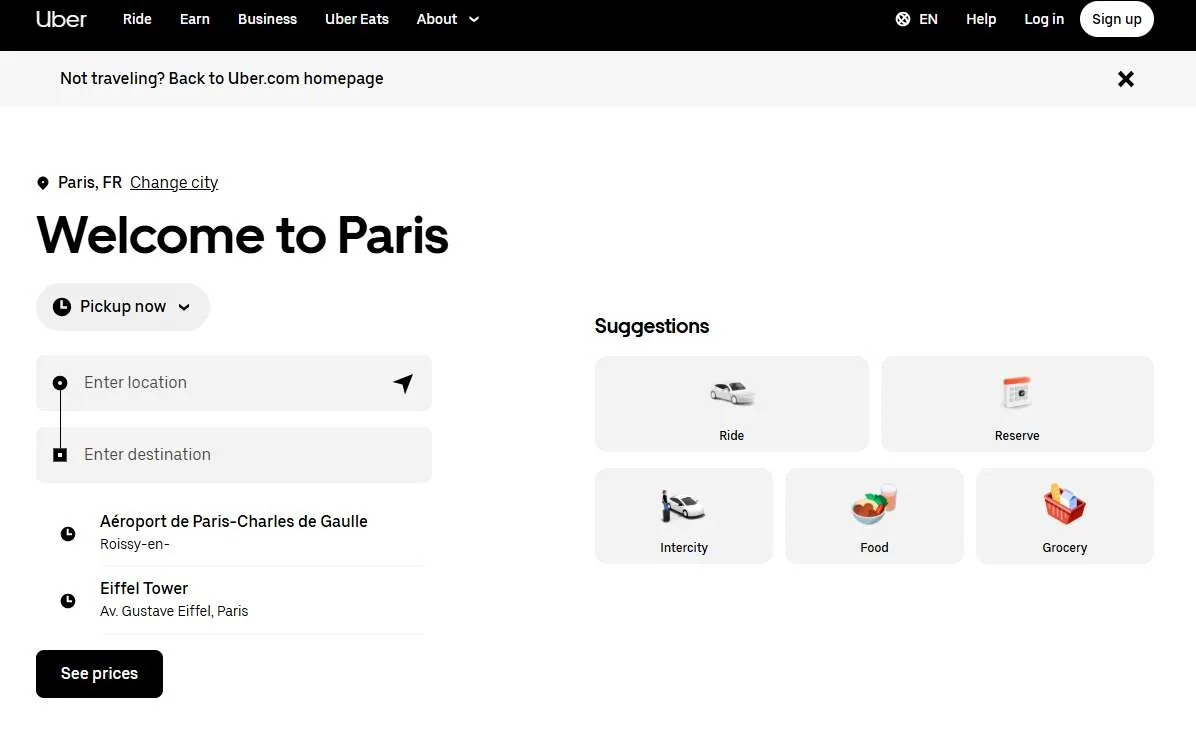Click the See prices button
The width and height of the screenshot is (1196, 735).
point(99,673)
